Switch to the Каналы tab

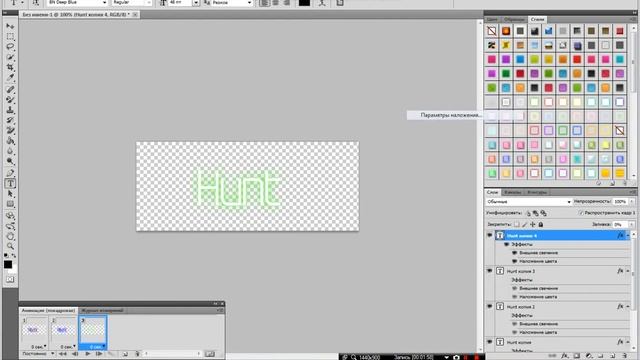pyautogui.click(x=512, y=192)
